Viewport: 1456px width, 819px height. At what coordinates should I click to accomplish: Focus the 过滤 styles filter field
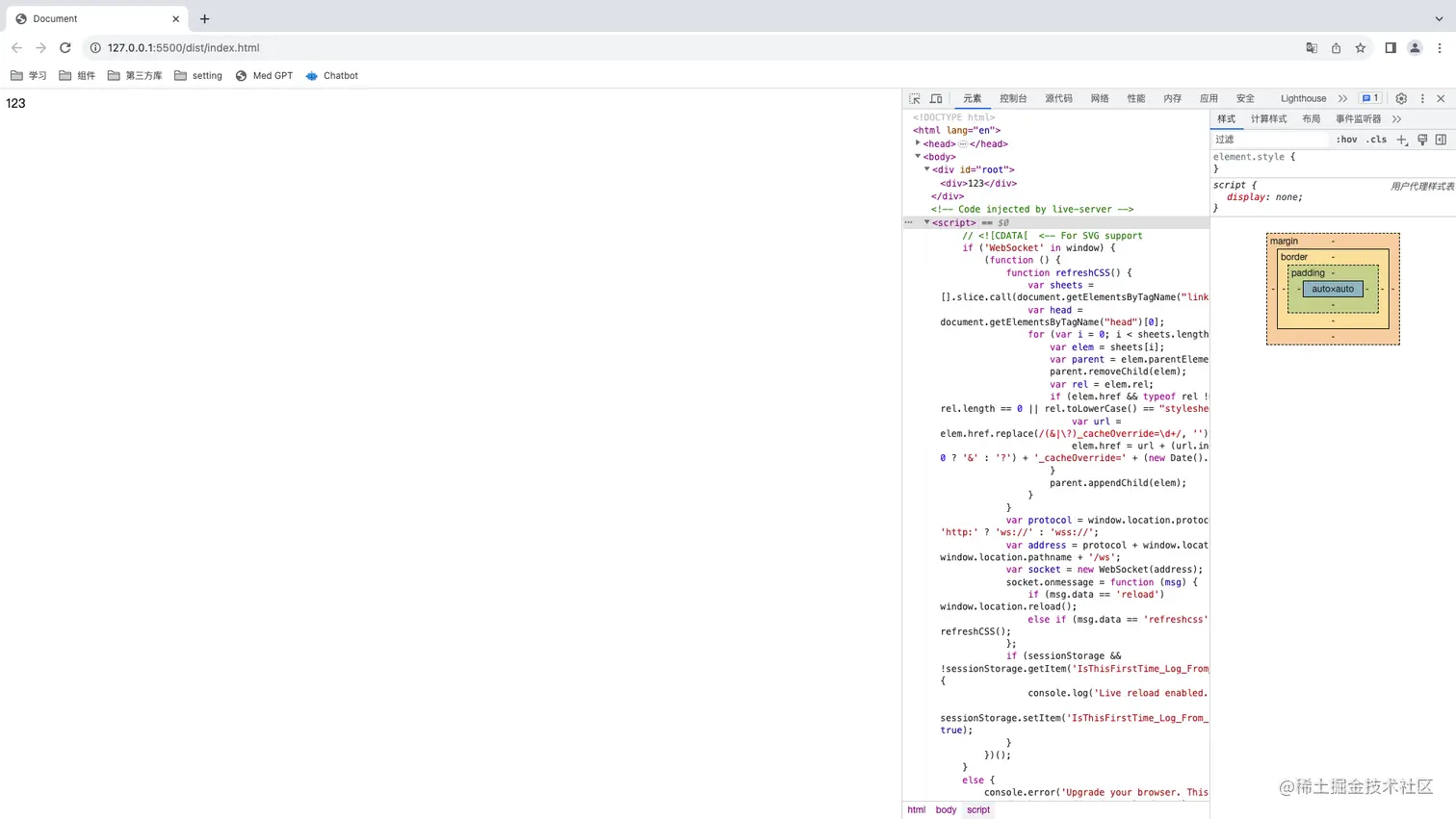point(1269,140)
